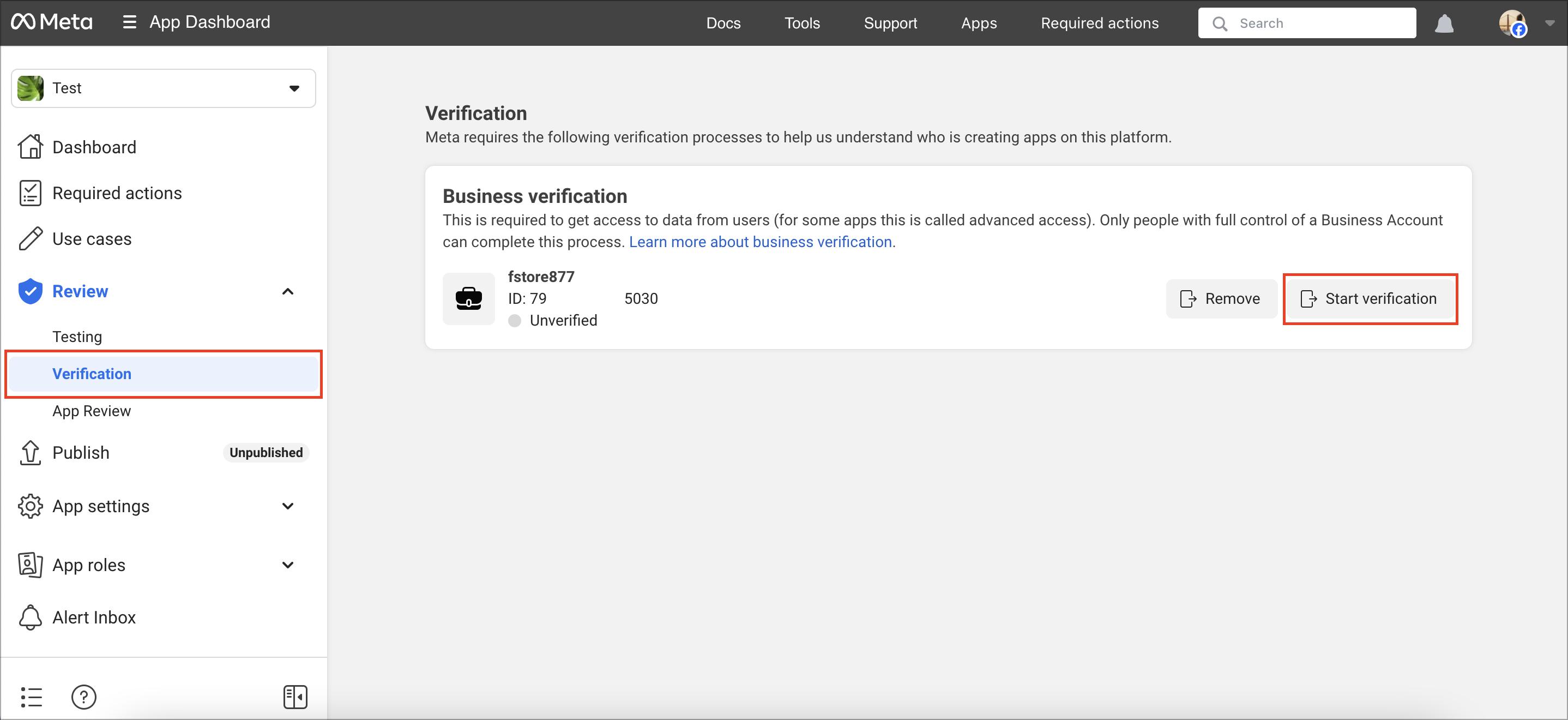Open Alert Inbox in the sidebar
1568x720 pixels.
tap(94, 617)
